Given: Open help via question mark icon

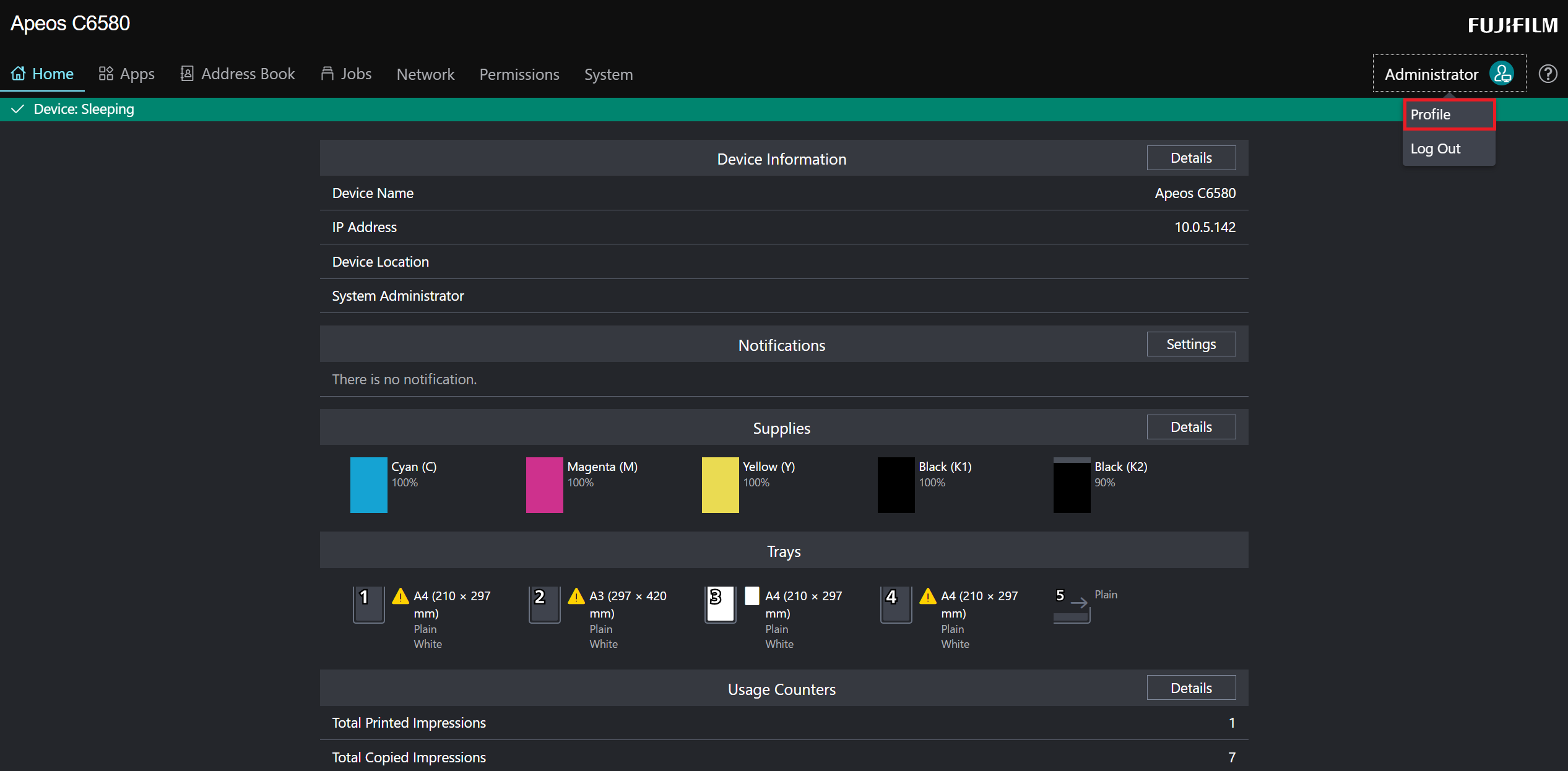Looking at the screenshot, I should [1548, 74].
